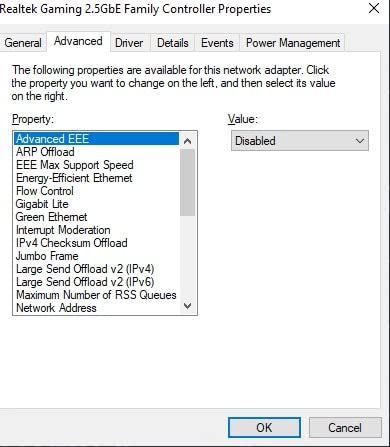Select the Flow Control property

(x=97, y=191)
